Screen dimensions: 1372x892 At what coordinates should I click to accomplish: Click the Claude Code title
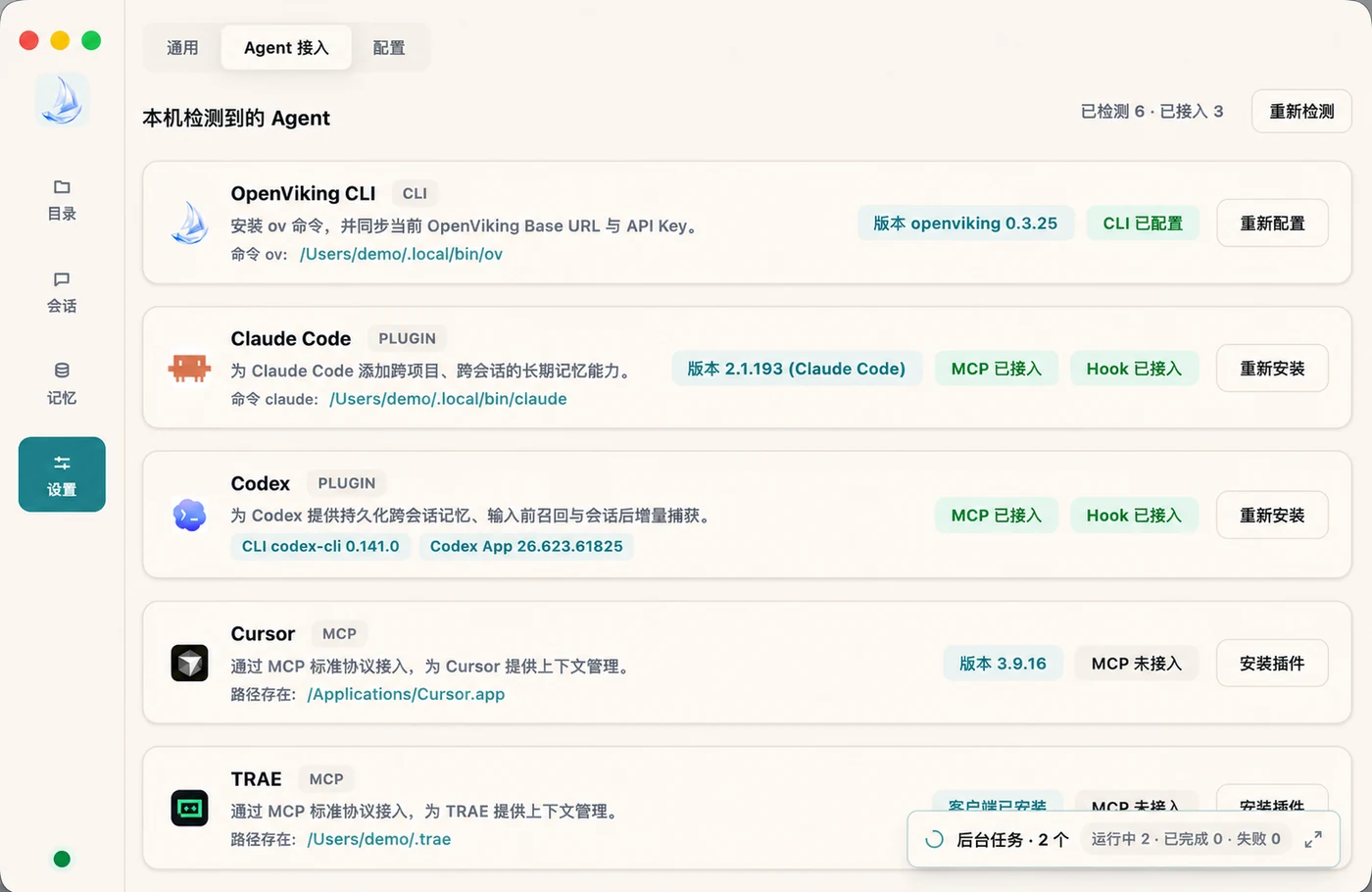pyautogui.click(x=291, y=339)
